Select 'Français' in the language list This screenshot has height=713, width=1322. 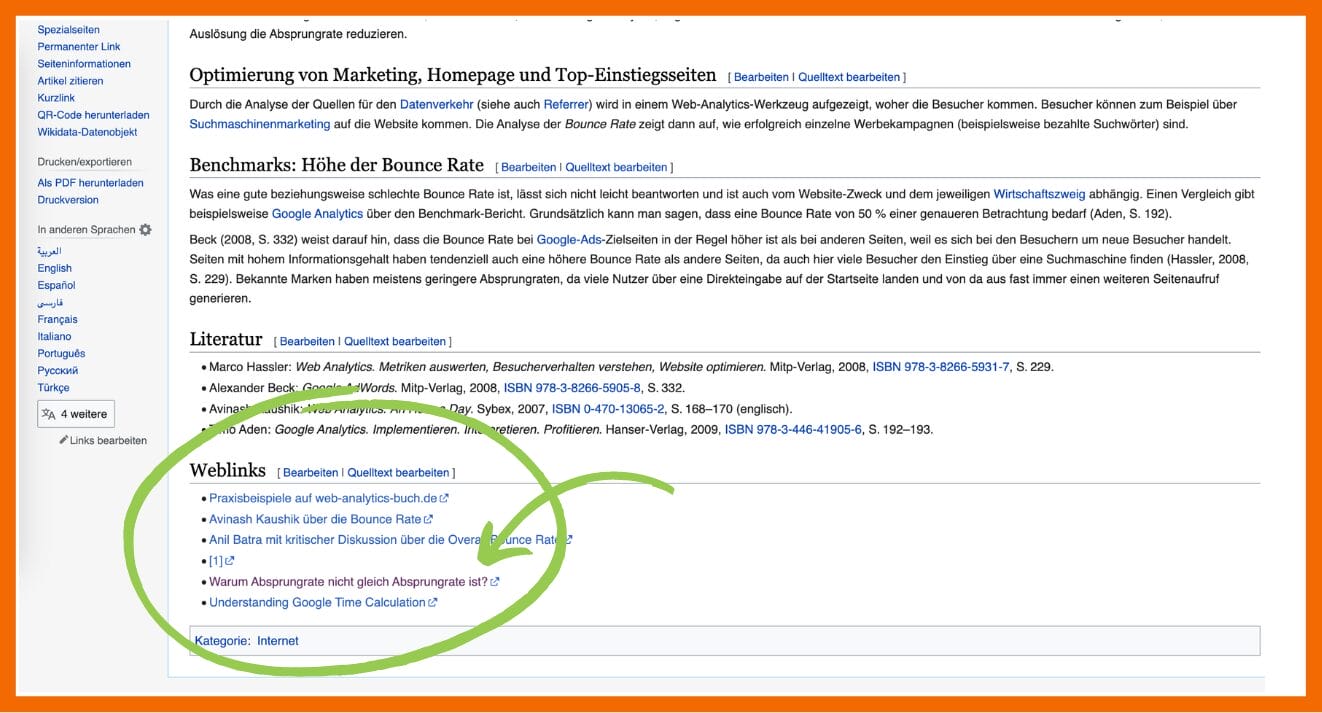click(x=57, y=319)
